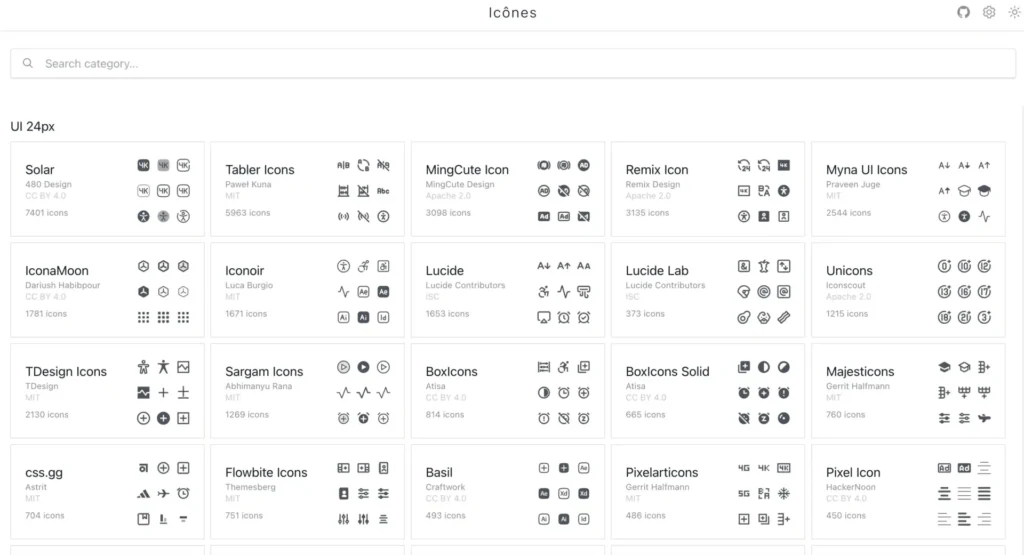The height and width of the screenshot is (555, 1024).
Task: Click the filled graduation cap in Majesticons
Action: [944, 367]
